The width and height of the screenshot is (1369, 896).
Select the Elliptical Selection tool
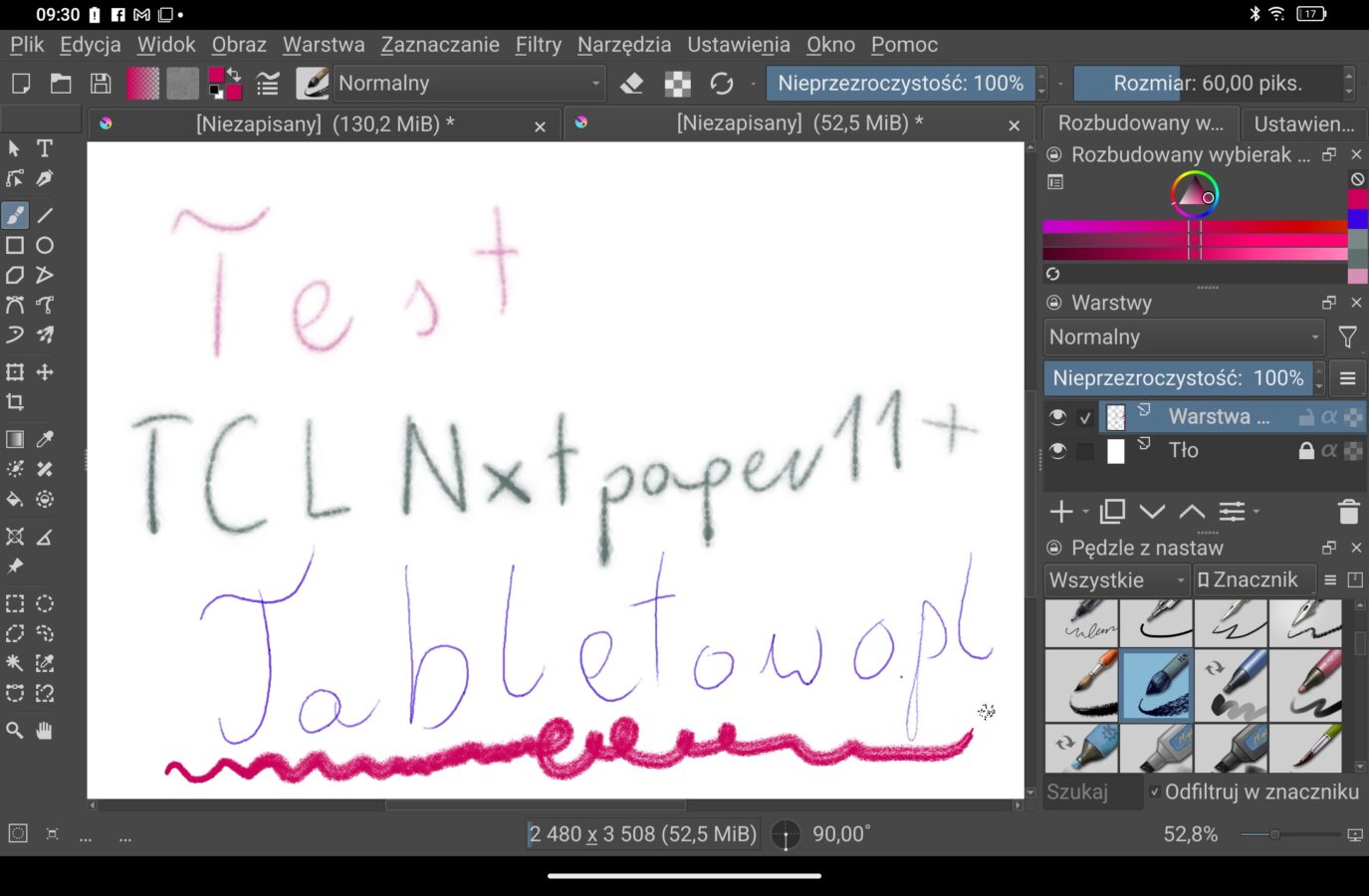pos(45,603)
